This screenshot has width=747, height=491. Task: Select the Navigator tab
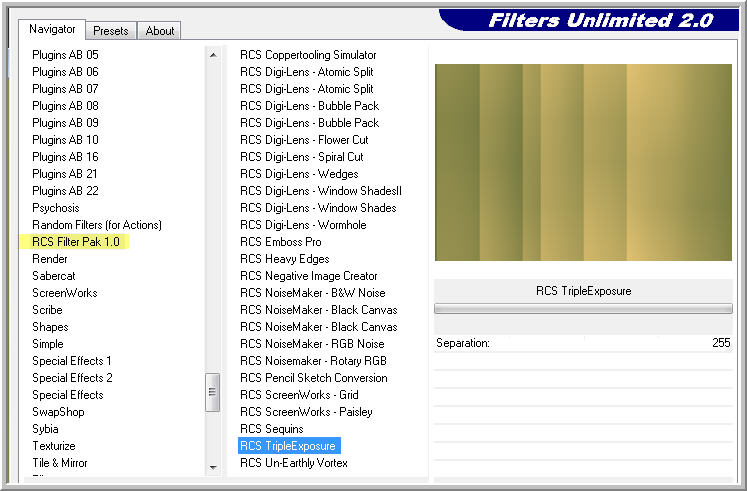pyautogui.click(x=52, y=29)
